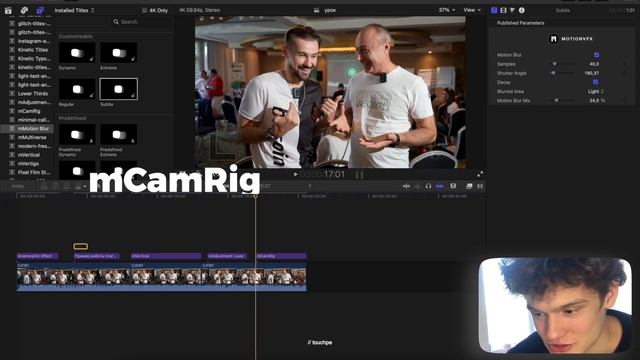Select the Instagram-e... category

(x=34, y=41)
